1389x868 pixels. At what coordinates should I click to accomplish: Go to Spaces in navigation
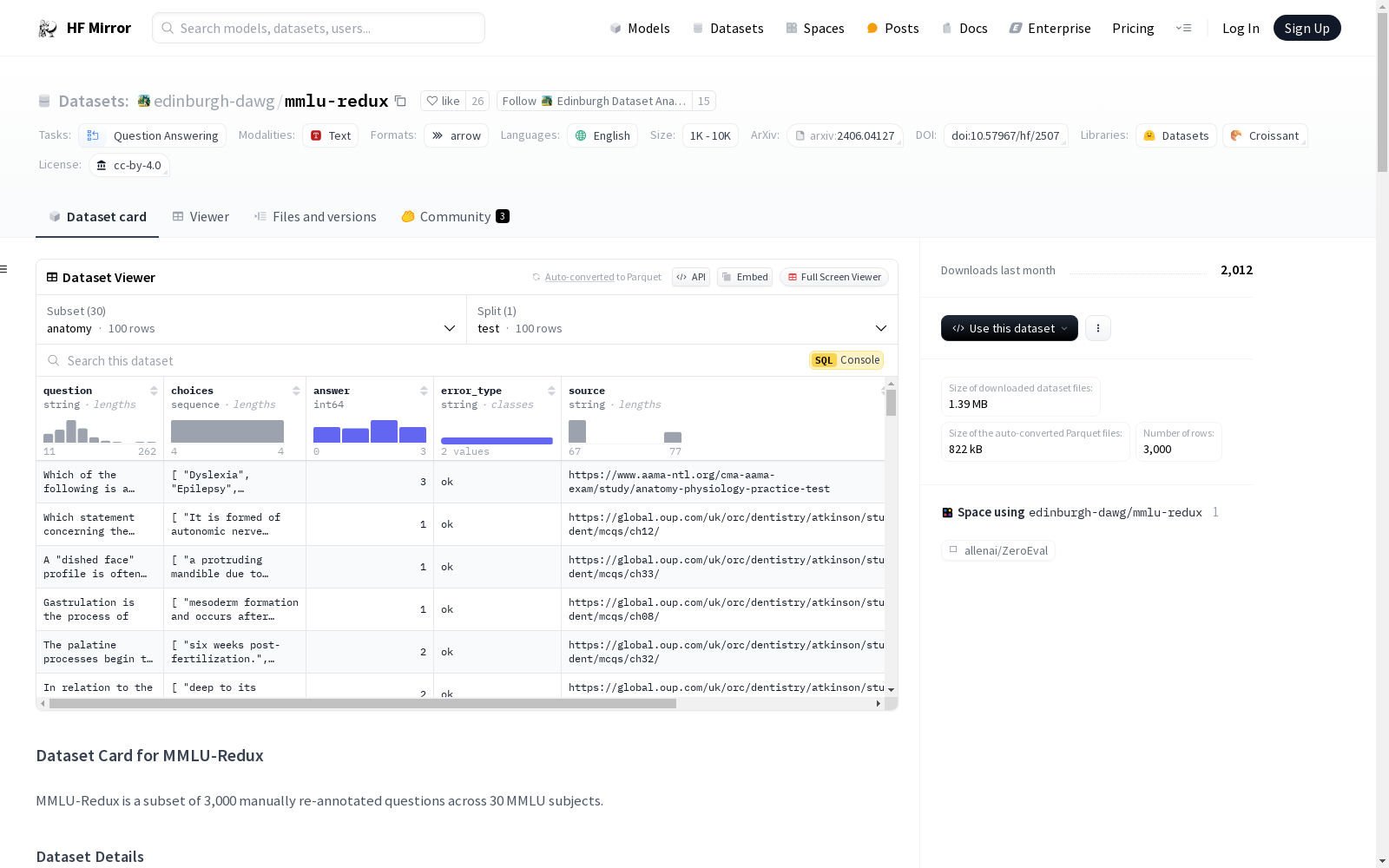[815, 28]
